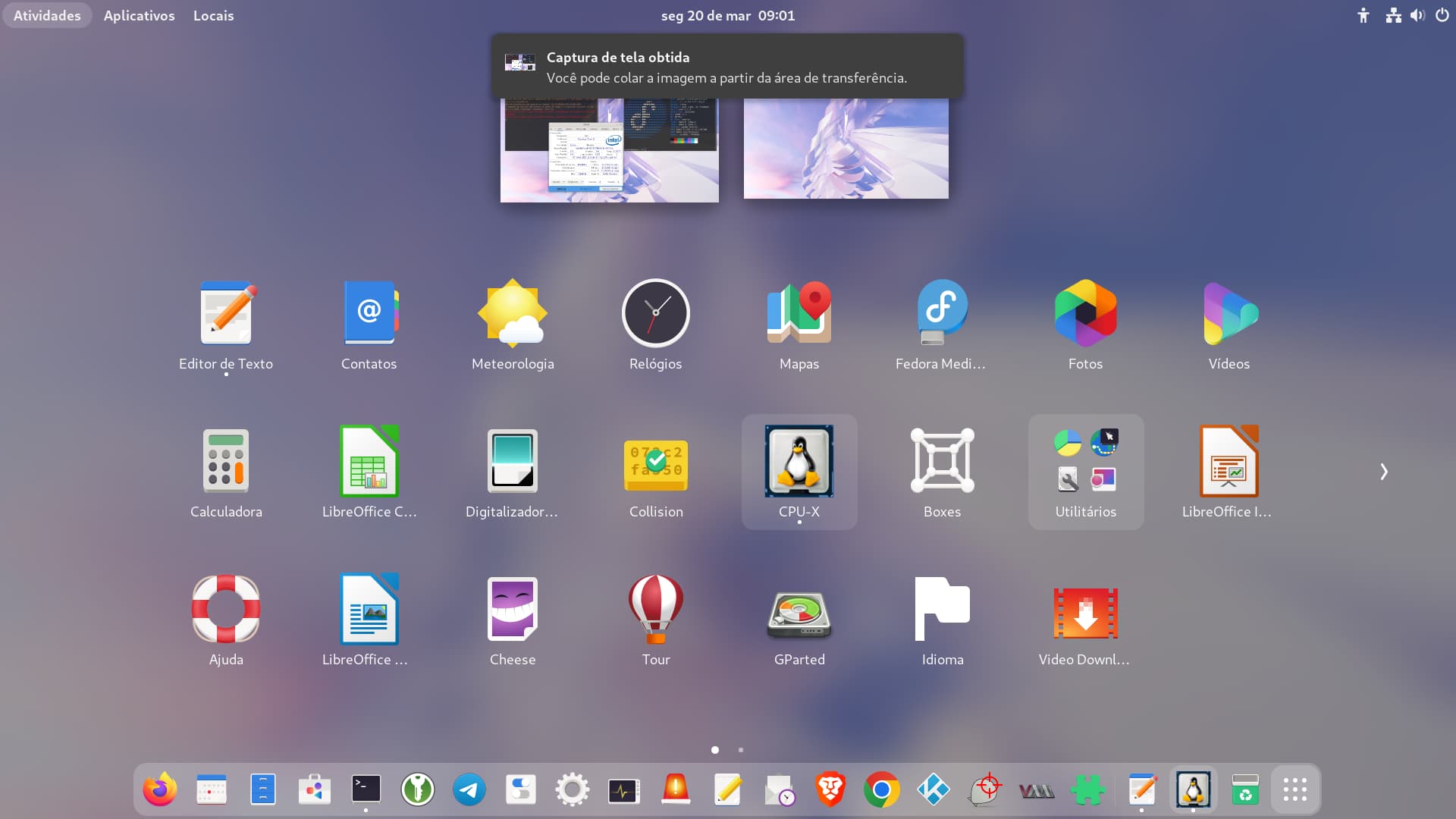Open the power menu icon
Image resolution: width=1456 pixels, height=819 pixels.
click(1442, 15)
